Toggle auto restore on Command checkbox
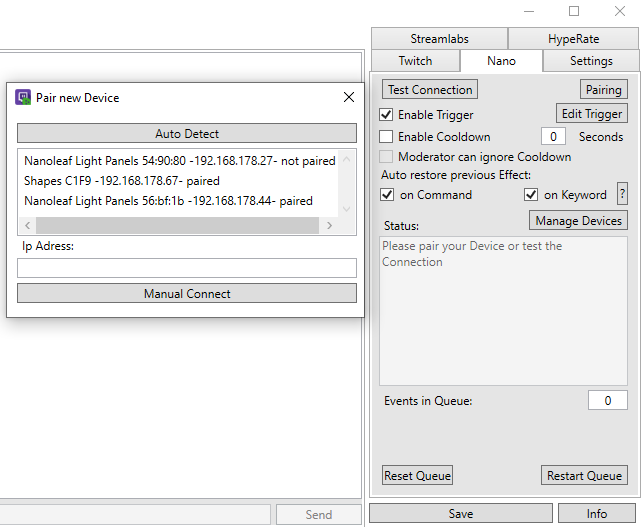The height and width of the screenshot is (527, 642). click(387, 195)
